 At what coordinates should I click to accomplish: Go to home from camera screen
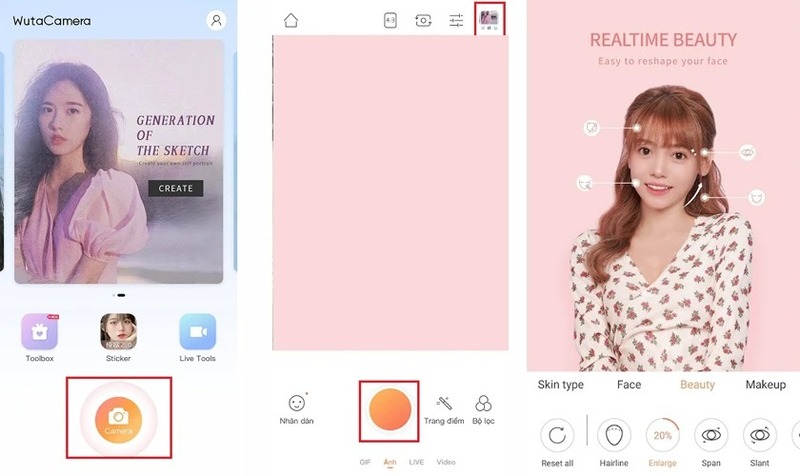pyautogui.click(x=291, y=20)
